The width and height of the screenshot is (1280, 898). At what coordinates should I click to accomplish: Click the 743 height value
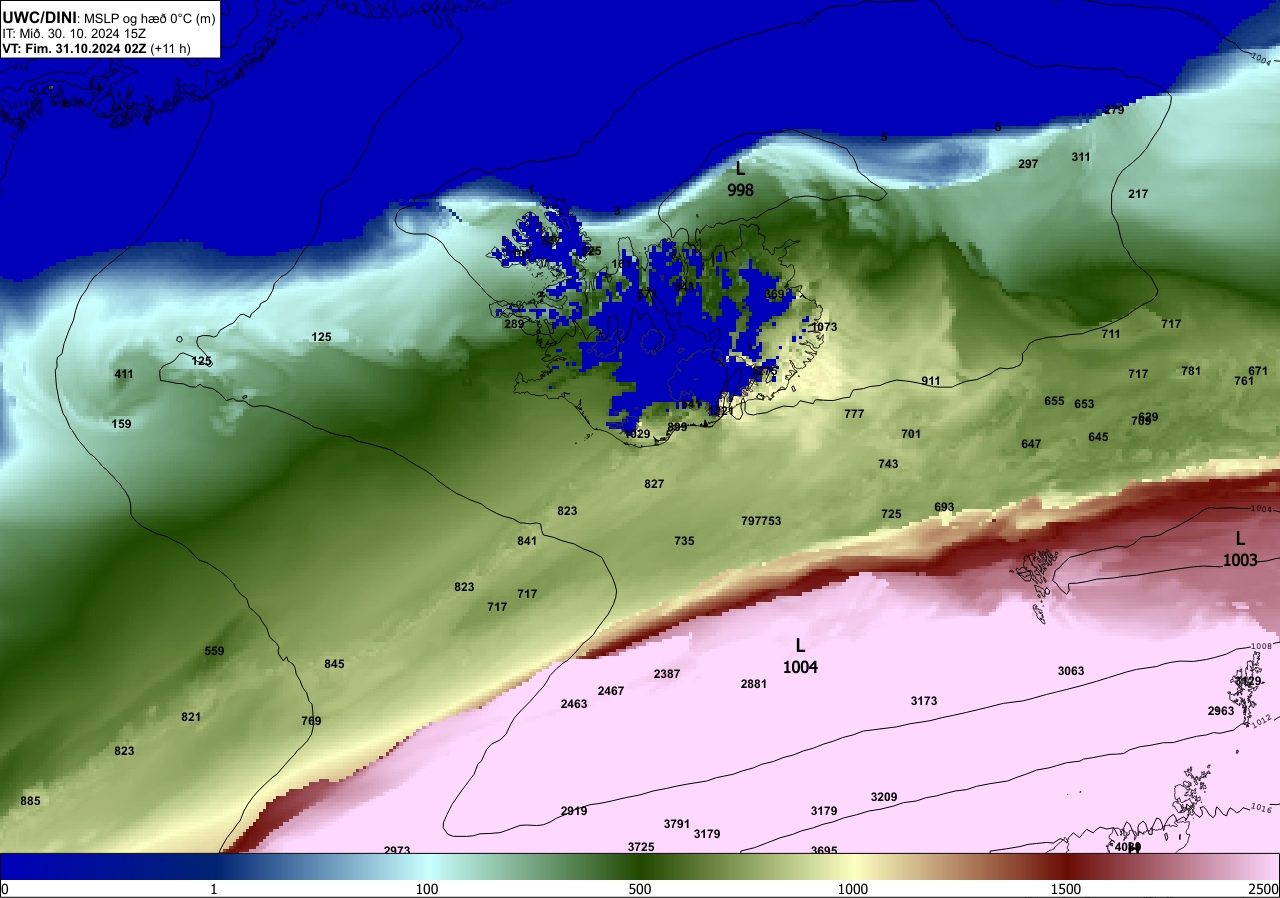click(x=888, y=464)
